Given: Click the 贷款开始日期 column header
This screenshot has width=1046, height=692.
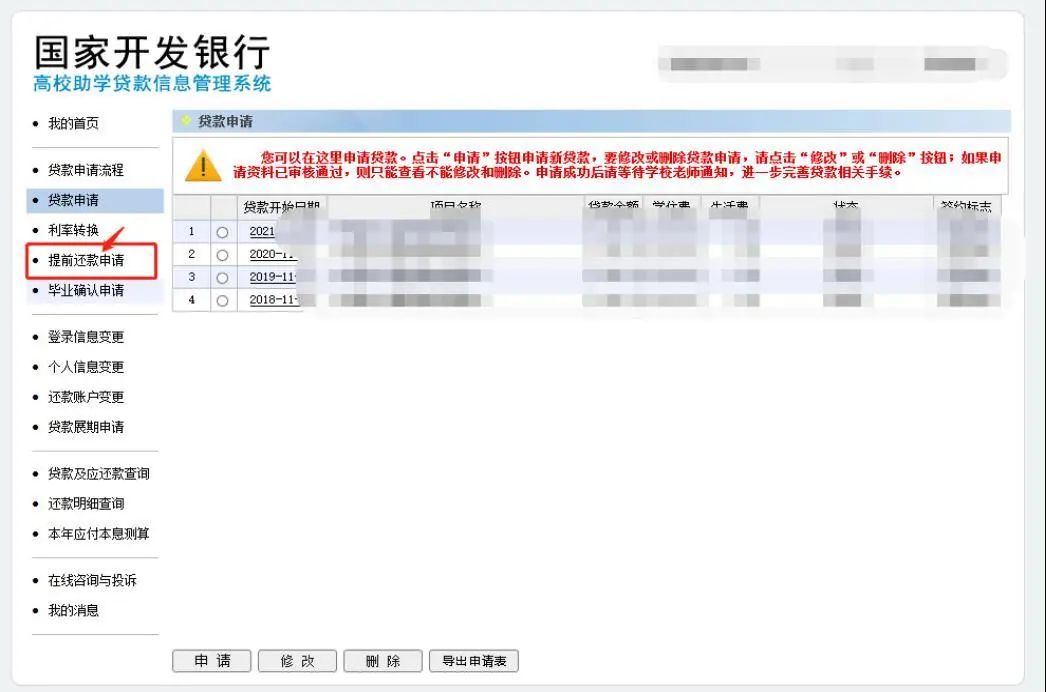Looking at the screenshot, I should (280, 207).
